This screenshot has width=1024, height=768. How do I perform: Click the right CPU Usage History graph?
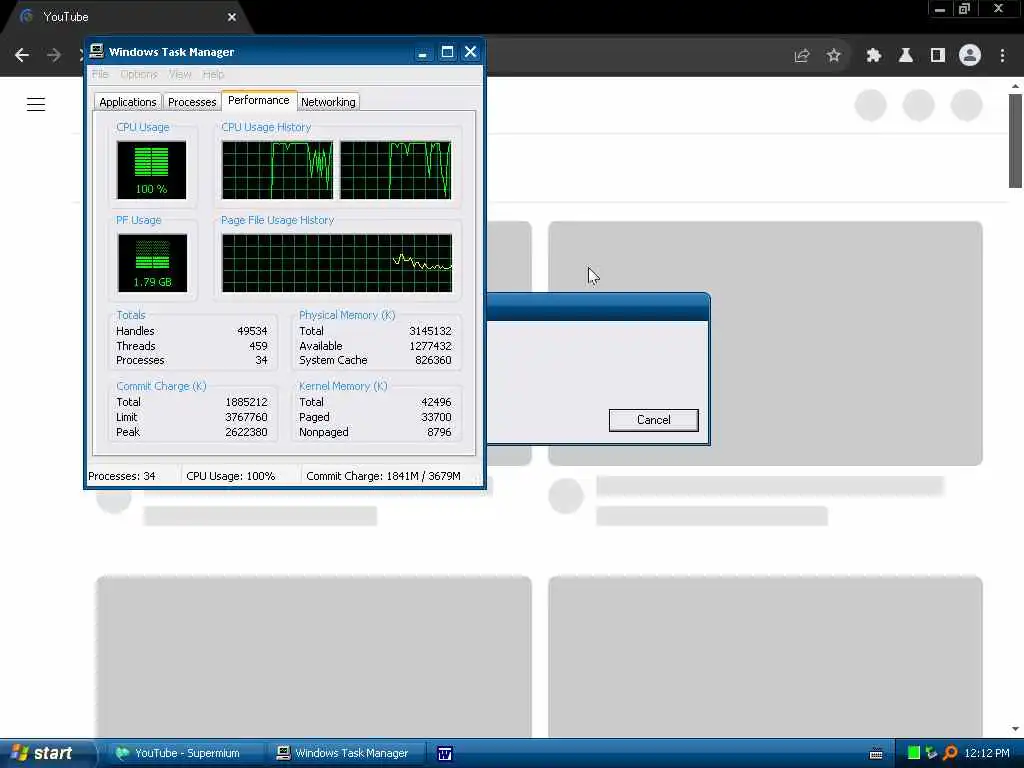pos(396,170)
